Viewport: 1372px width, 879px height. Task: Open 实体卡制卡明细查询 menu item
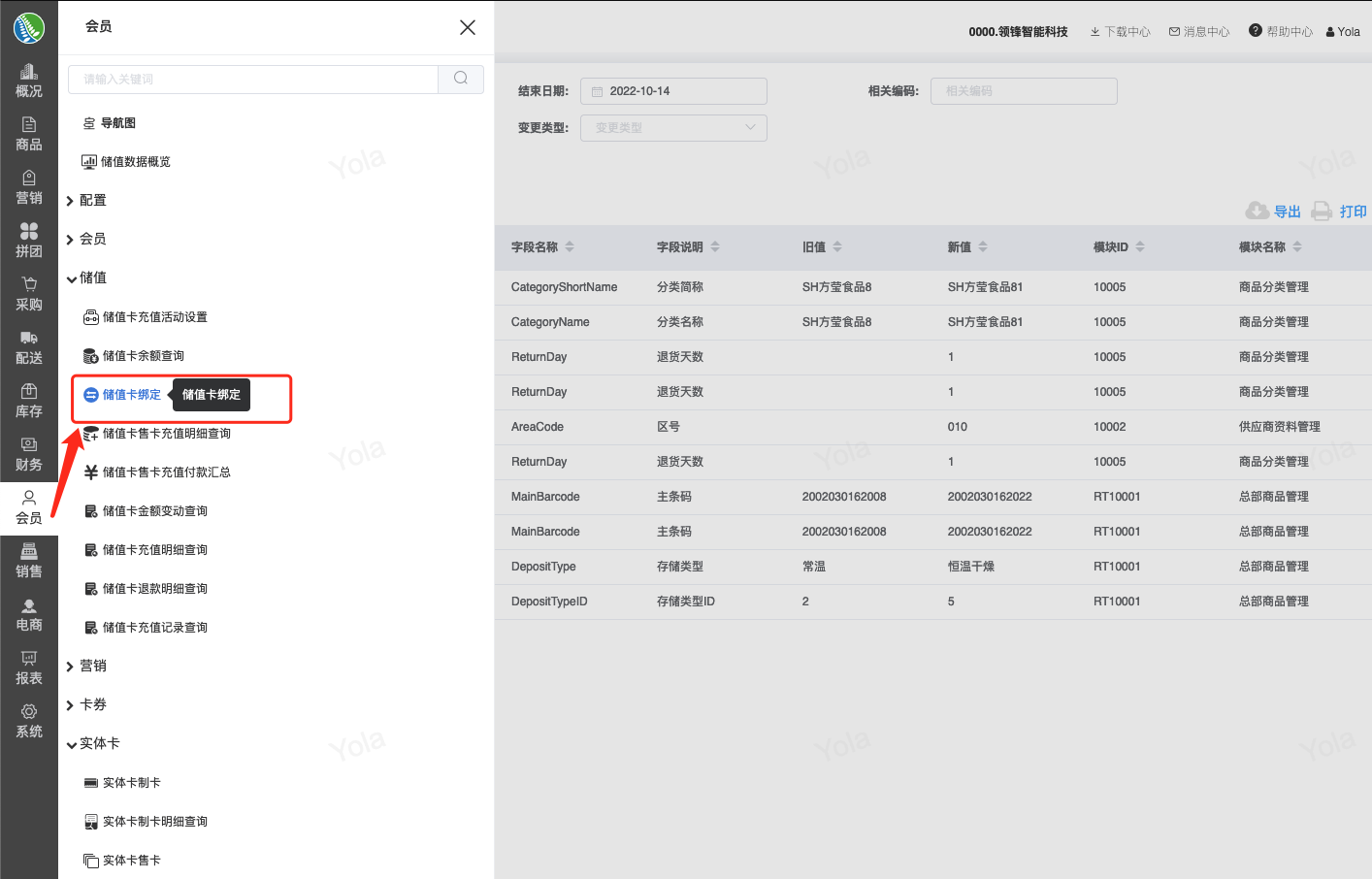coord(146,822)
